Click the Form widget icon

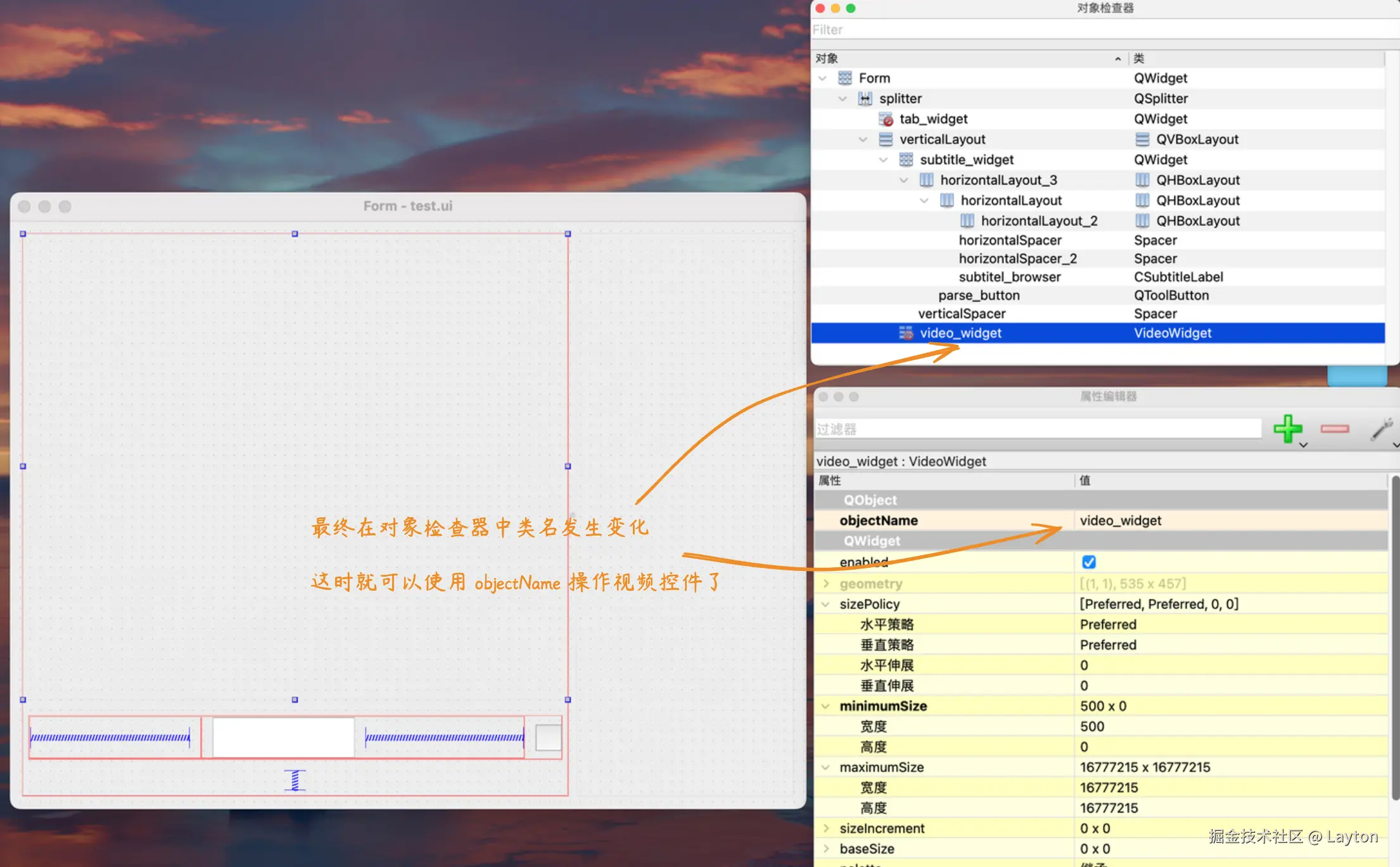[845, 77]
